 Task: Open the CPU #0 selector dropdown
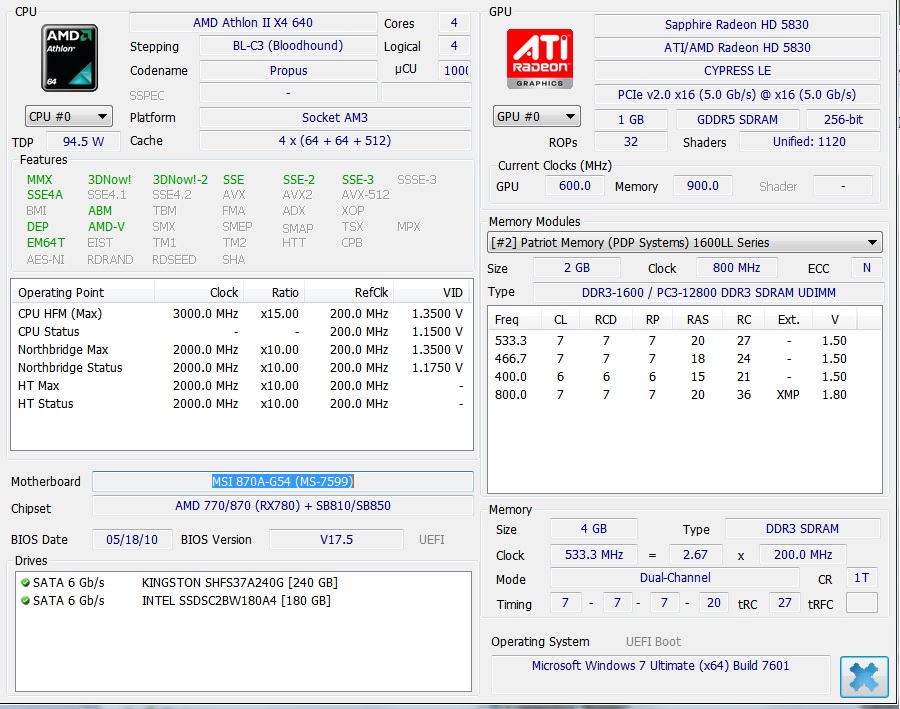68,117
